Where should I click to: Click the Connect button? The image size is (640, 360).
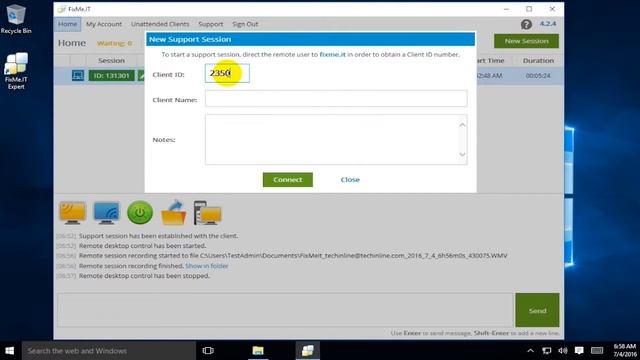tap(288, 180)
